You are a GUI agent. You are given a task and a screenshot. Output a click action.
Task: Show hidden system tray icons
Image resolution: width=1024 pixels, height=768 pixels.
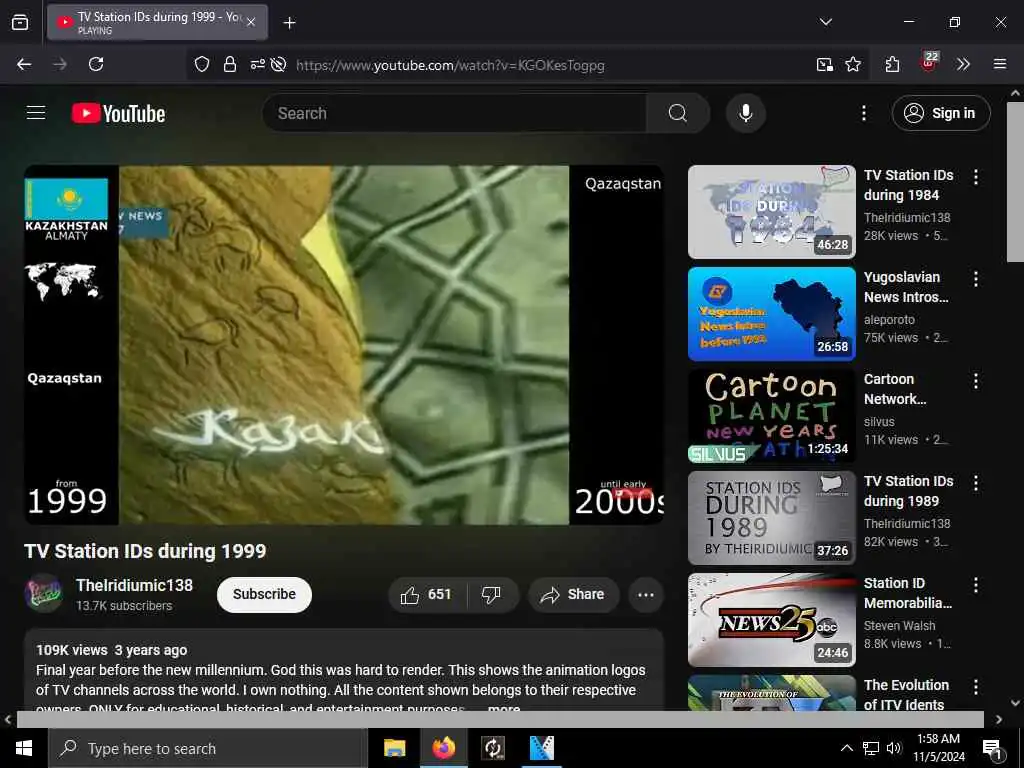pyautogui.click(x=846, y=748)
